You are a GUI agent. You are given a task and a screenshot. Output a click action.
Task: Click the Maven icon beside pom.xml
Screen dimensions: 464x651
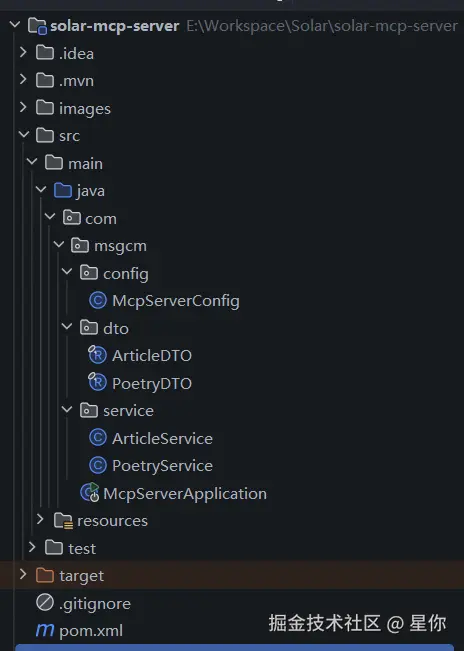coord(45,630)
